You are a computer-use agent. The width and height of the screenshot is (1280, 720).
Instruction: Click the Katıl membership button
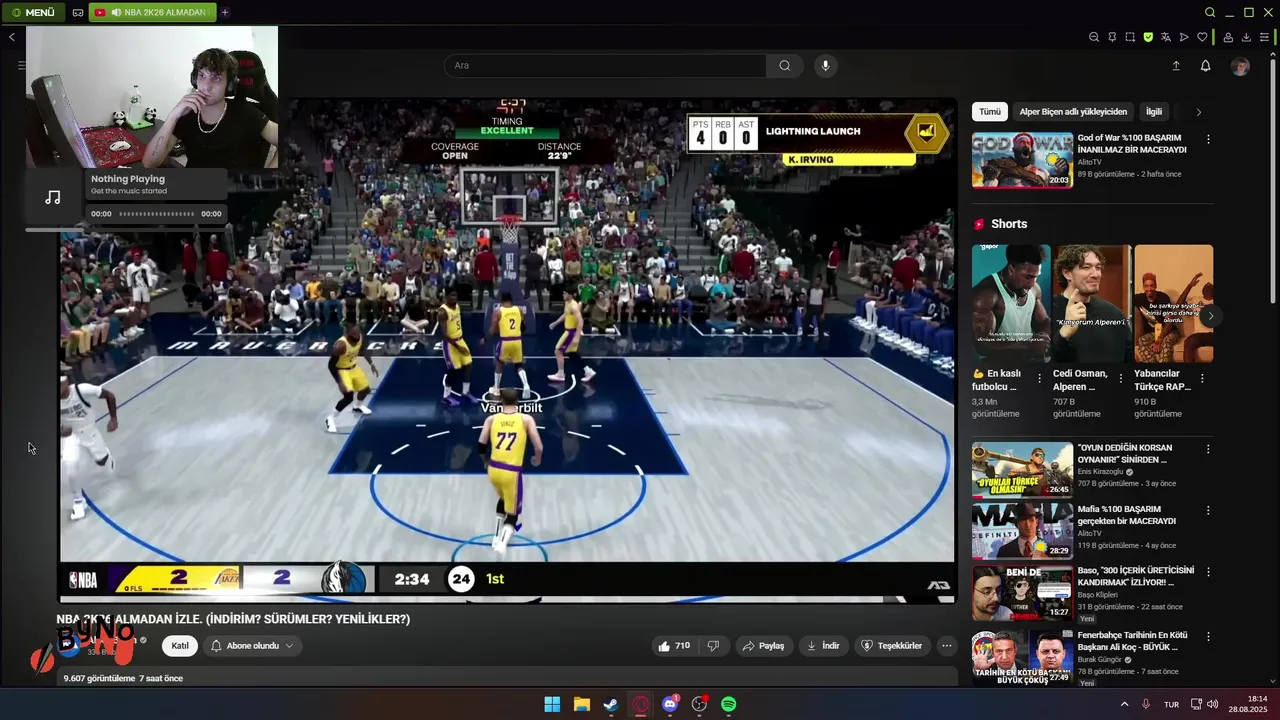[180, 646]
